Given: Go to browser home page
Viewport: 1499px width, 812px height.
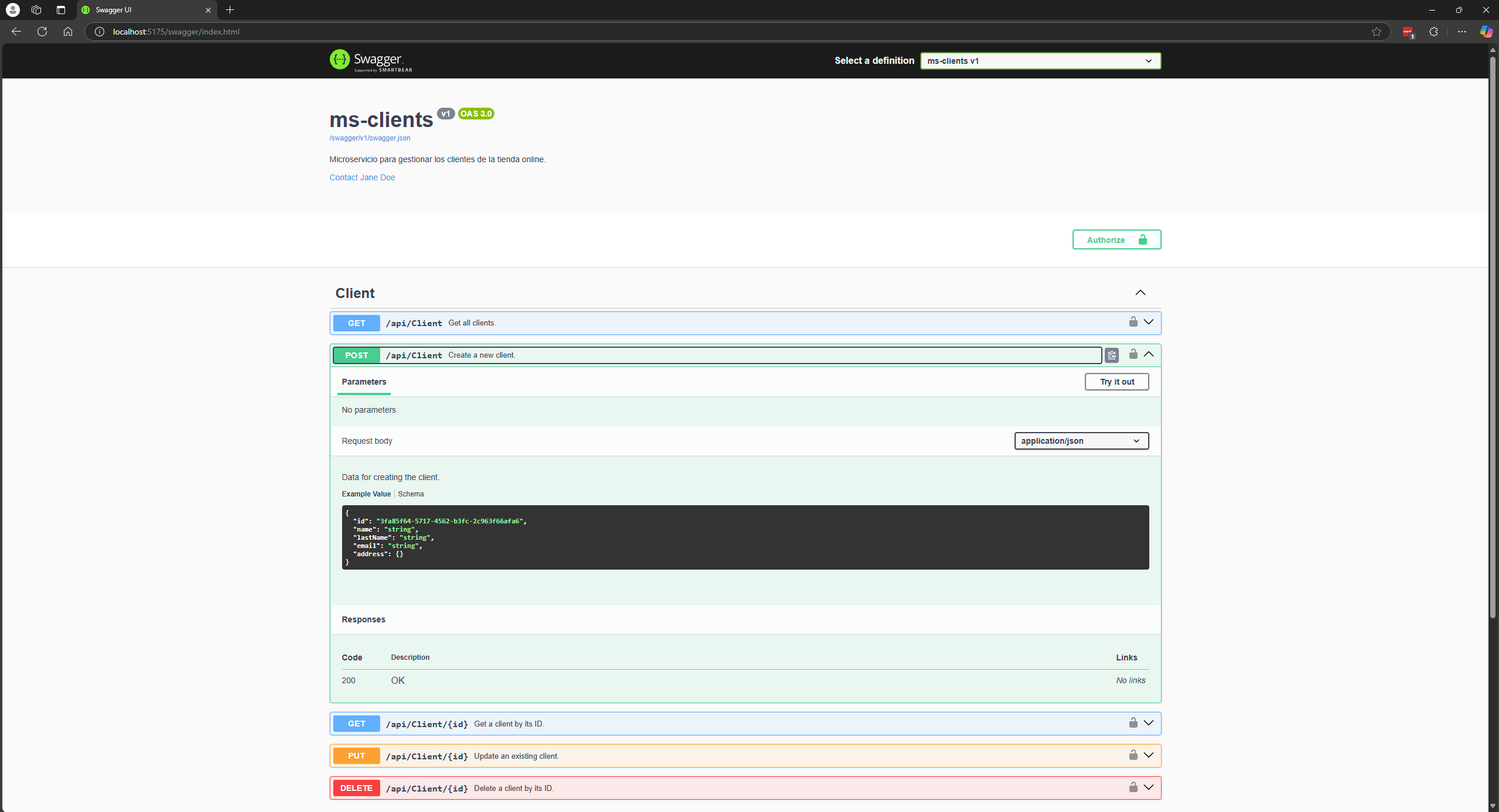Looking at the screenshot, I should pos(68,32).
